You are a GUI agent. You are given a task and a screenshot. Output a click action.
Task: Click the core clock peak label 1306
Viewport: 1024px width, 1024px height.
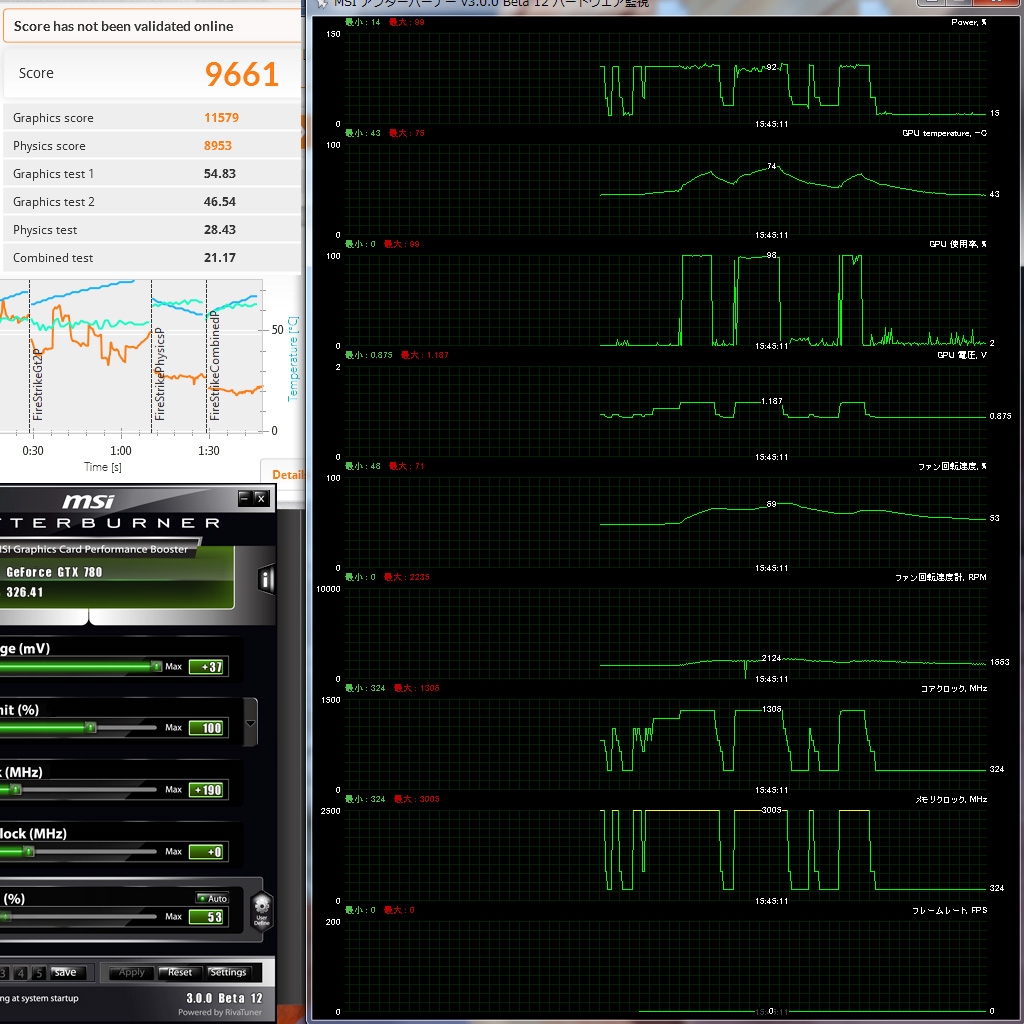tap(771, 709)
